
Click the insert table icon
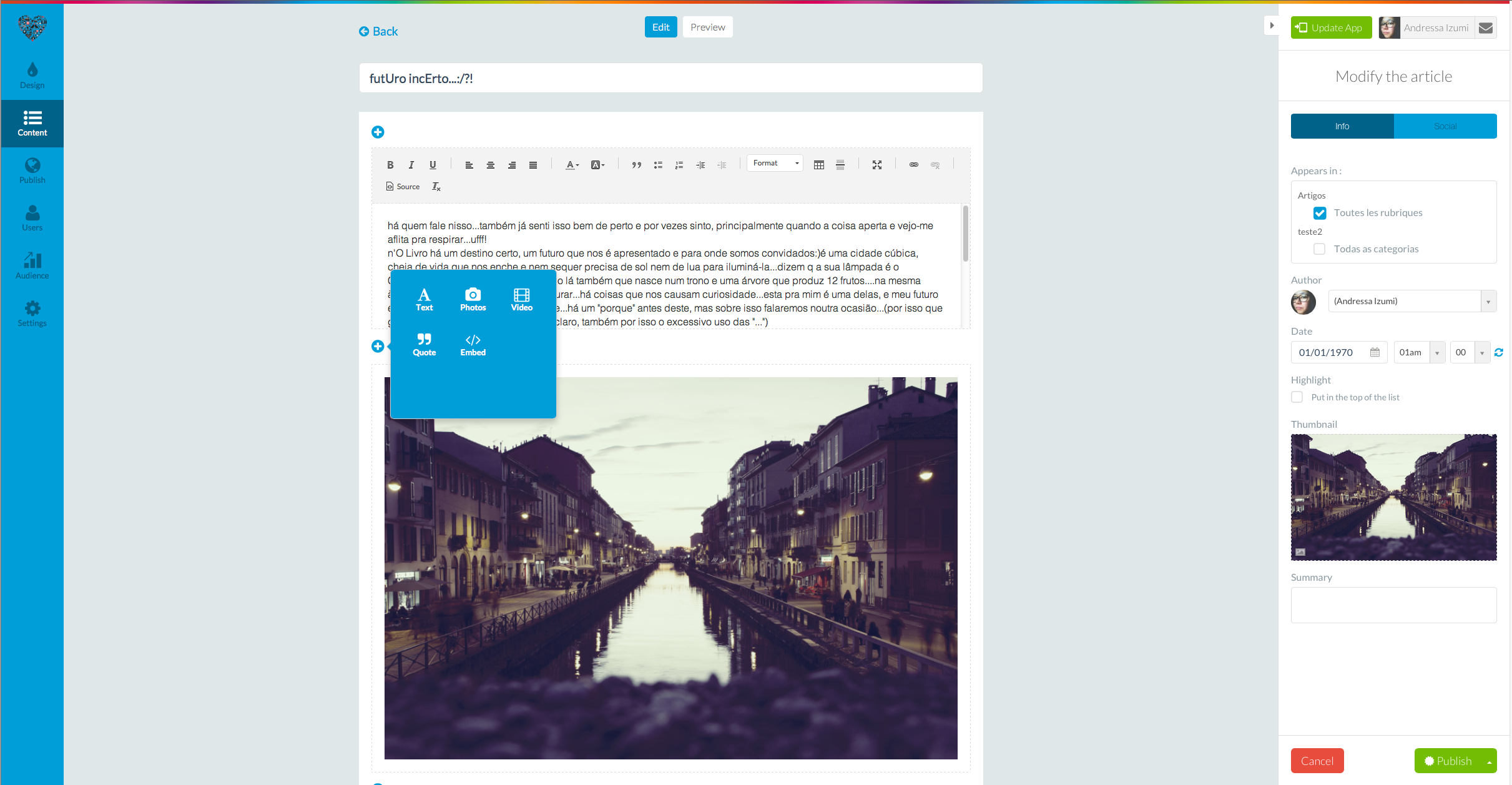(818, 165)
